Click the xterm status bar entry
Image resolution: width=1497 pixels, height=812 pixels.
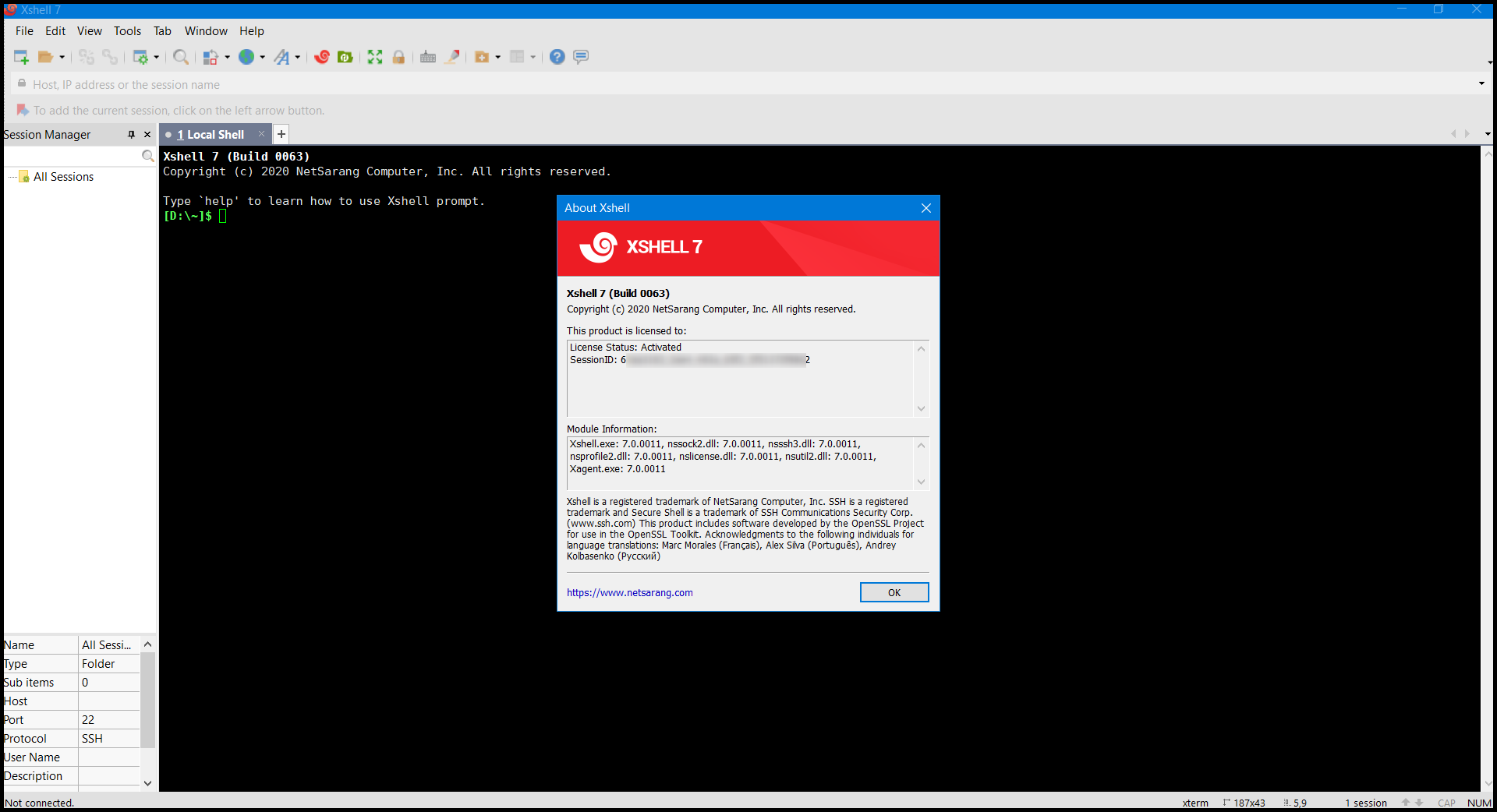click(1195, 803)
